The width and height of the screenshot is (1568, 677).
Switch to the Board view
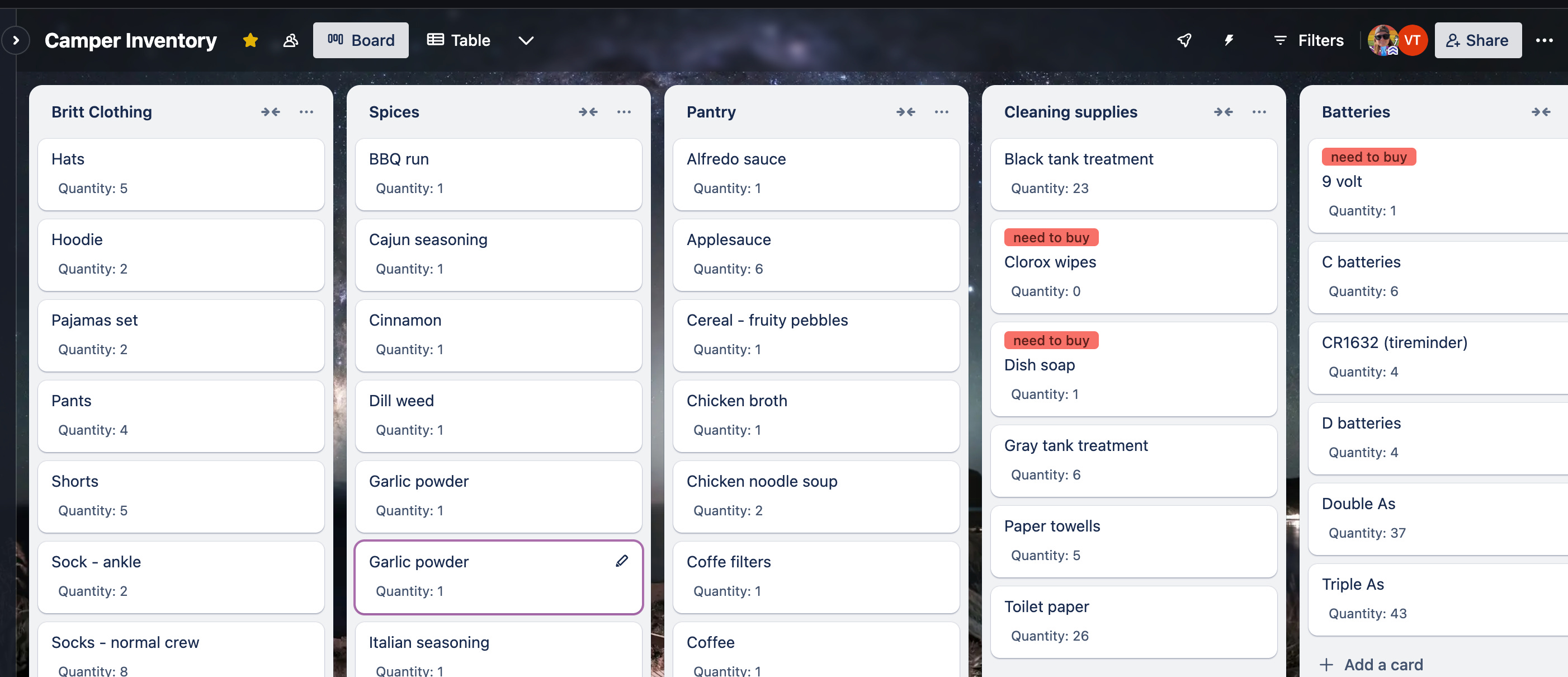360,40
